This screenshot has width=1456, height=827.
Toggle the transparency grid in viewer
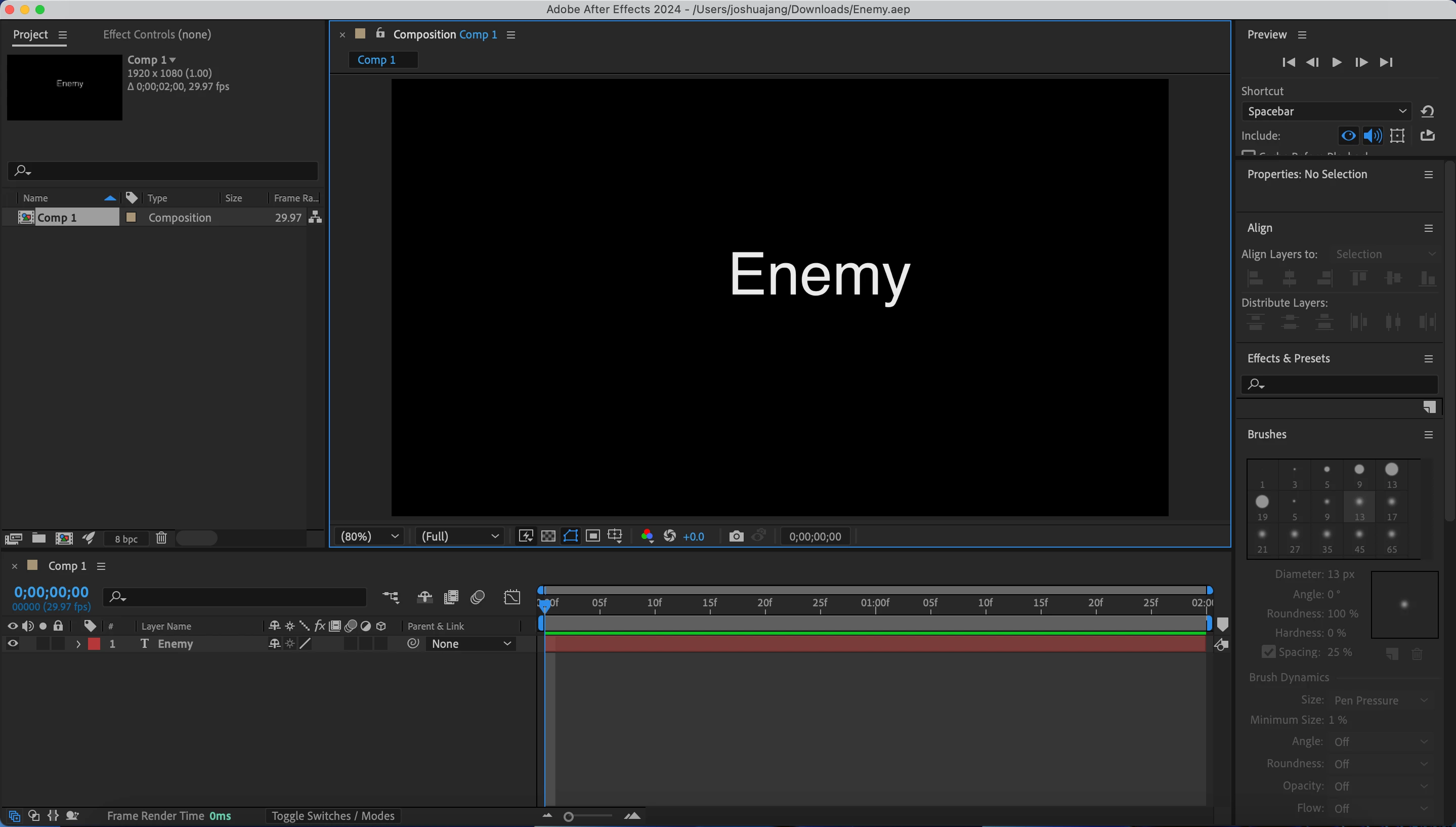pyautogui.click(x=548, y=536)
